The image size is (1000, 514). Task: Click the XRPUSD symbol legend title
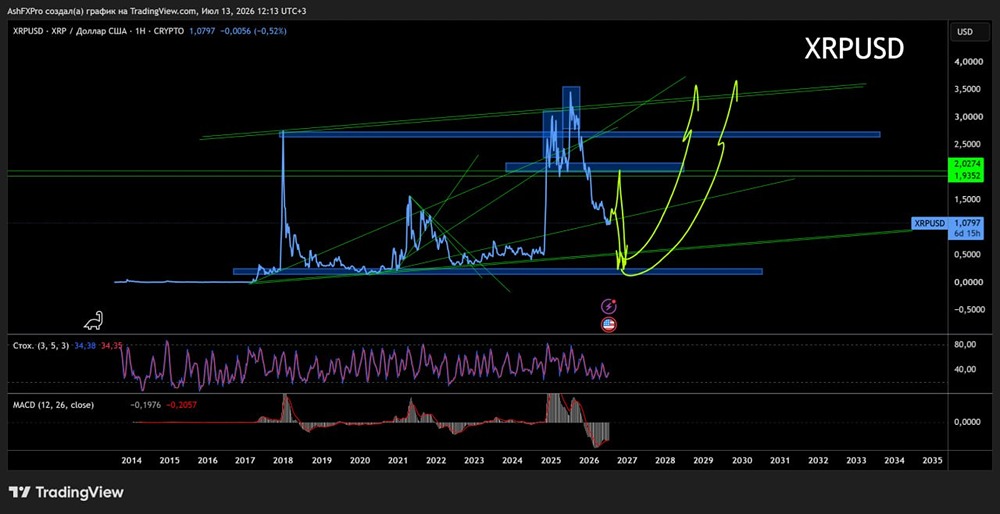pyautogui.click(x=98, y=31)
